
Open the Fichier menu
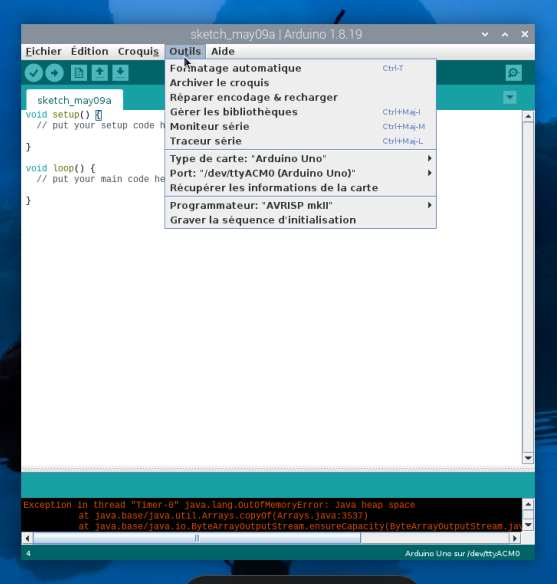coord(44,51)
